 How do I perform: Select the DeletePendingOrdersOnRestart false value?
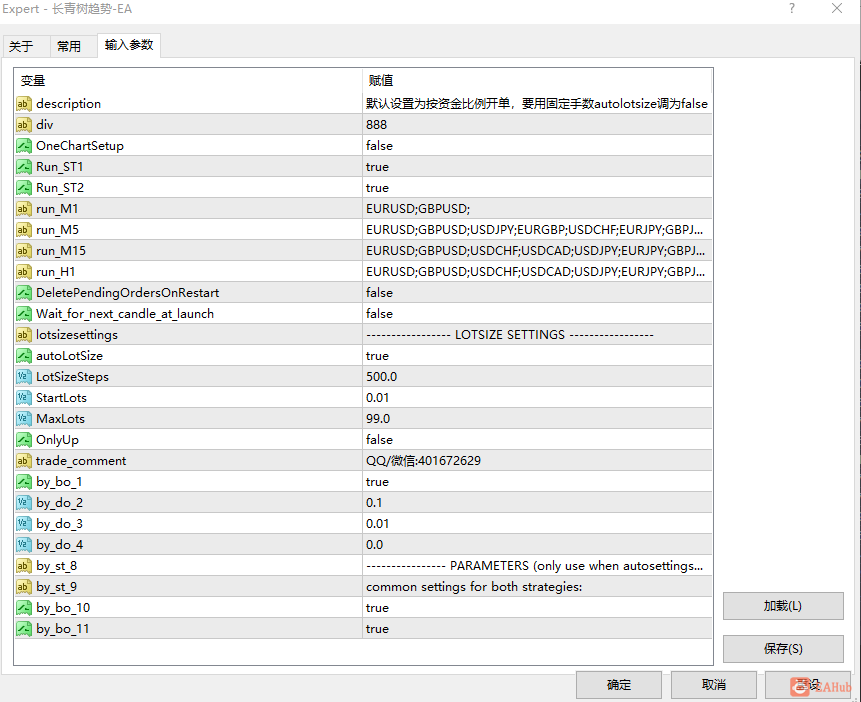click(537, 293)
